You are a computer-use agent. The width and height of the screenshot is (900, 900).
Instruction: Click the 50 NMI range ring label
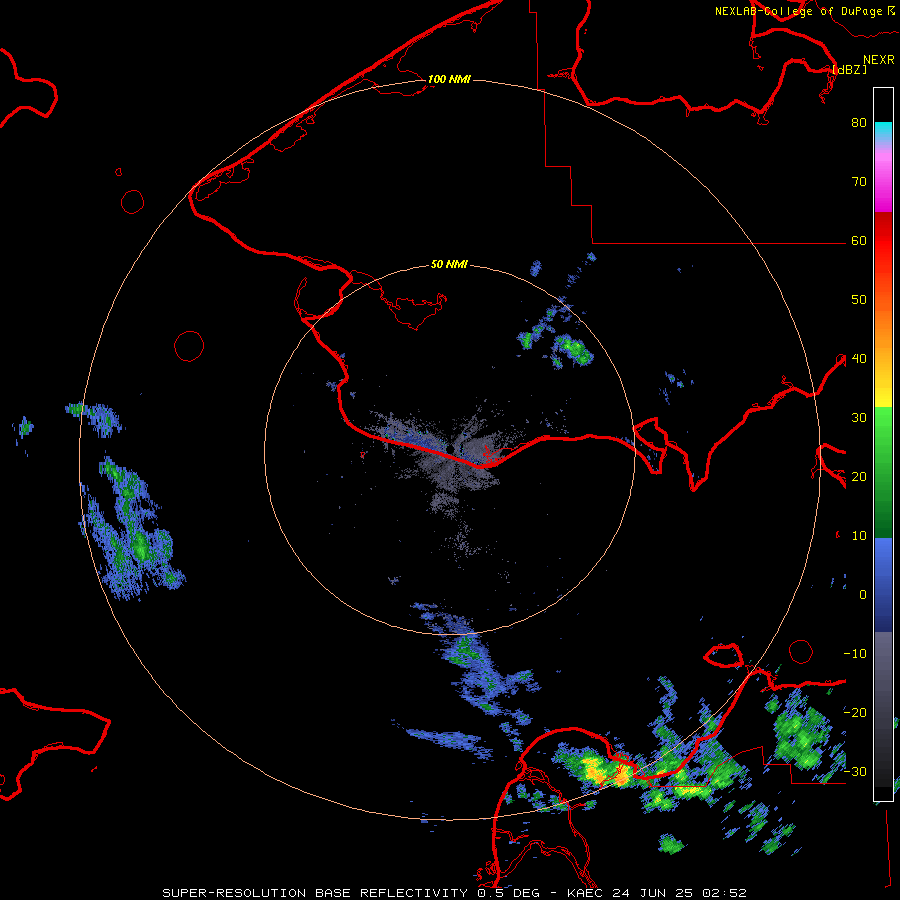(x=449, y=265)
